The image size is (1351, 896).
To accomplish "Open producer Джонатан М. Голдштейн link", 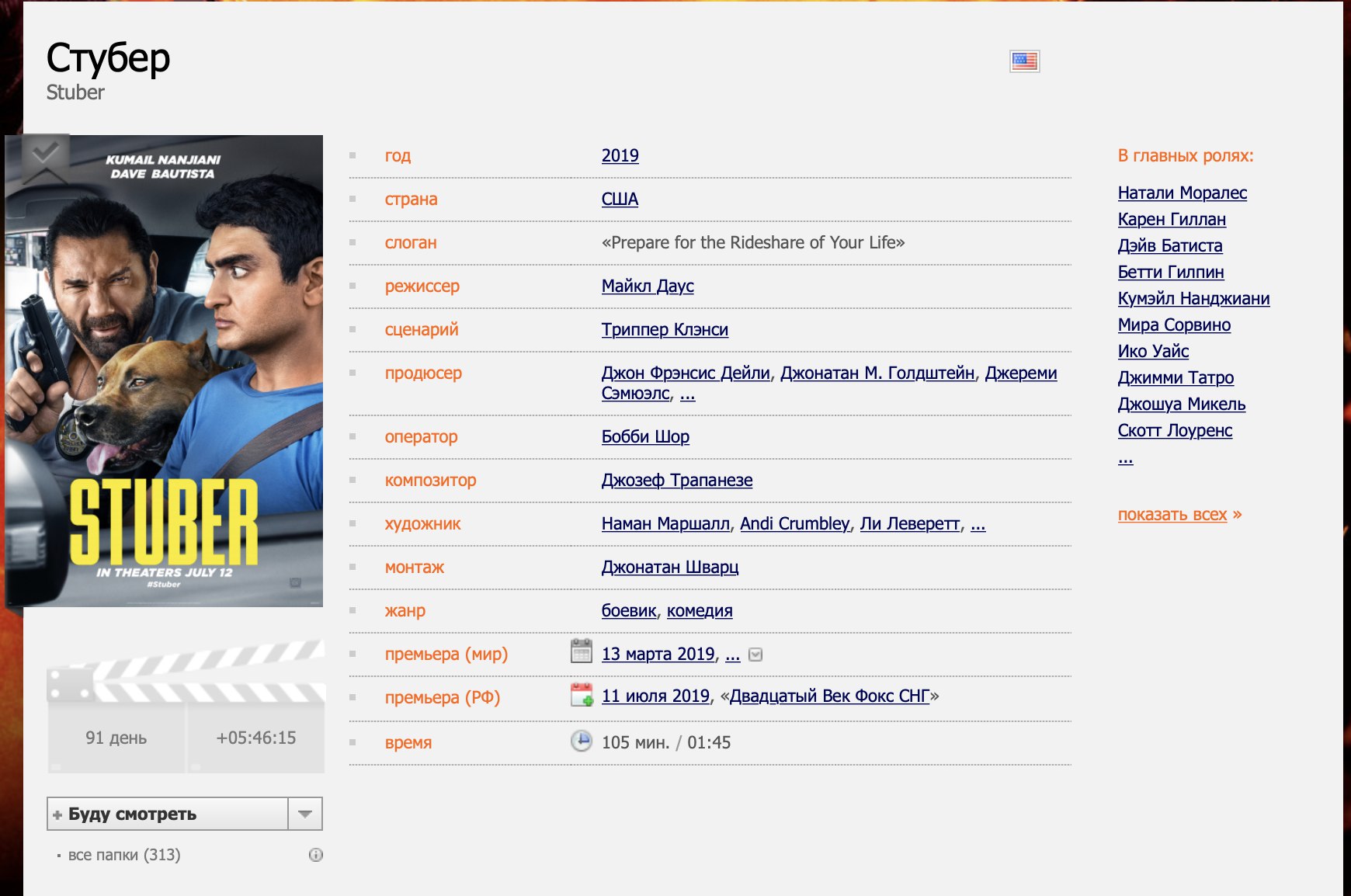I will point(877,373).
